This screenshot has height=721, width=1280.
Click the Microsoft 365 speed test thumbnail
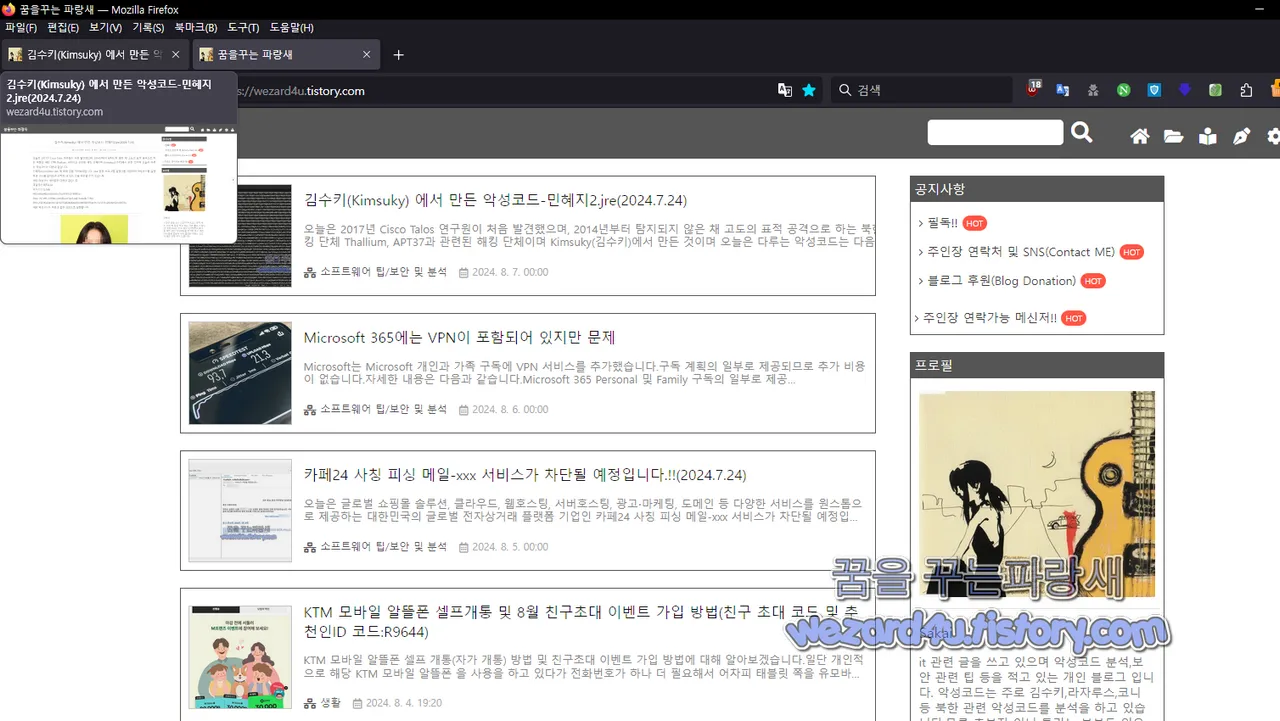(x=240, y=373)
